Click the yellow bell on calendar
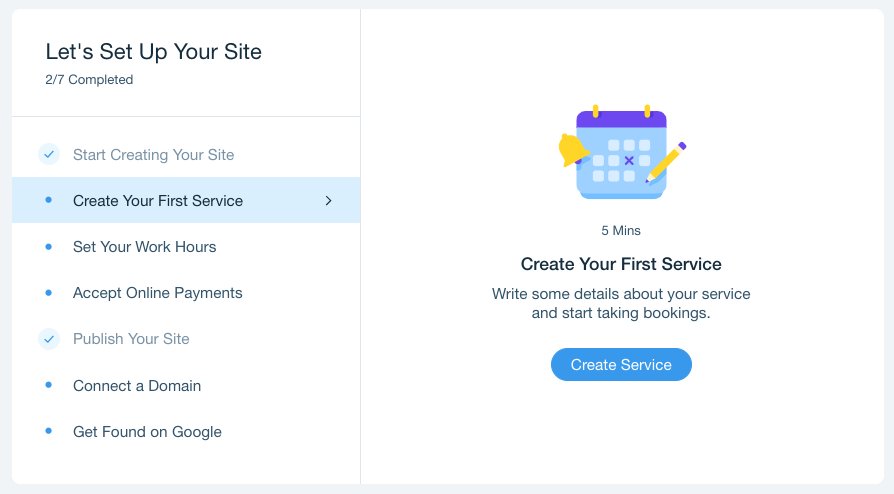The width and height of the screenshot is (894, 494). click(x=573, y=150)
